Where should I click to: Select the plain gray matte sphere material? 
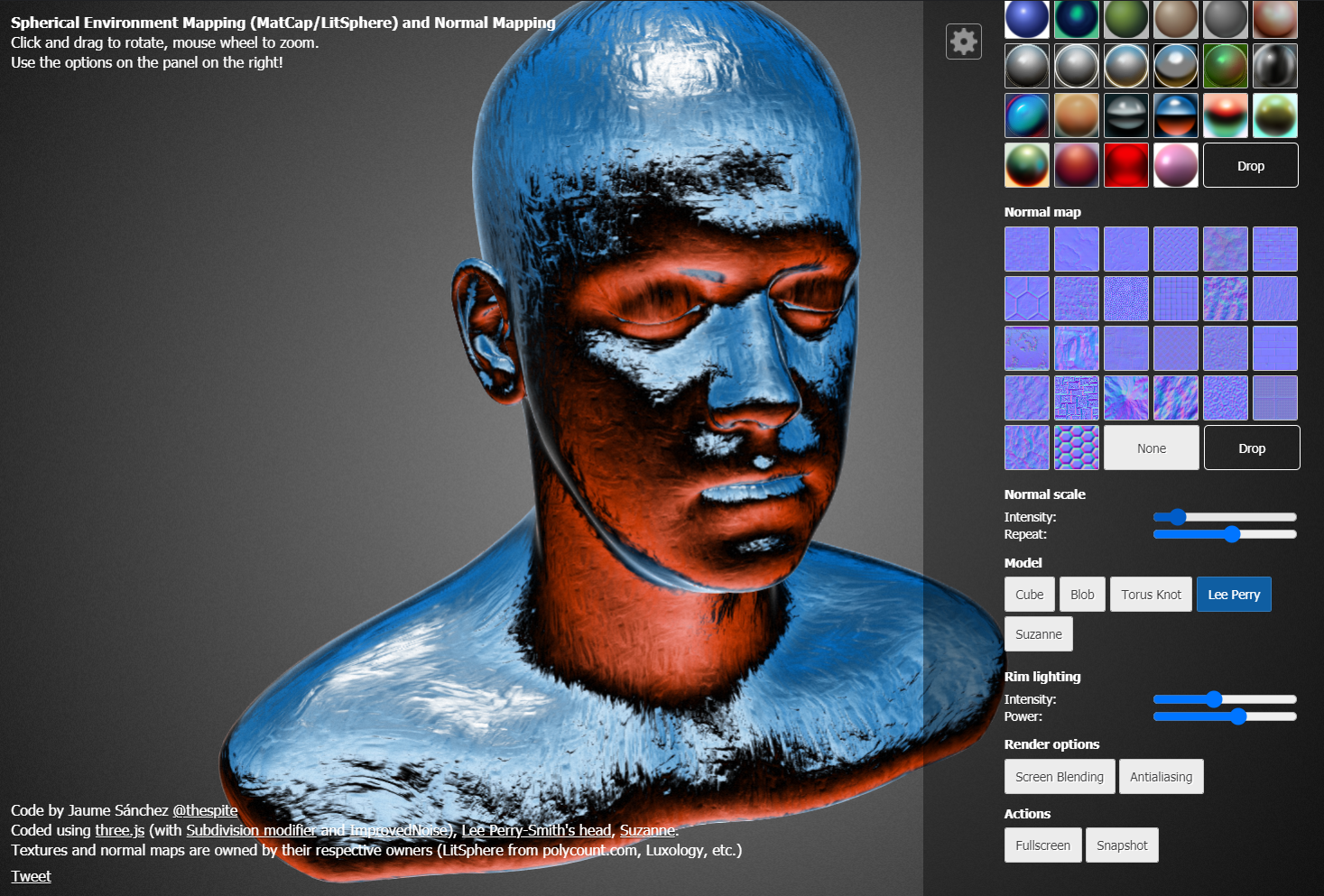(1226, 19)
